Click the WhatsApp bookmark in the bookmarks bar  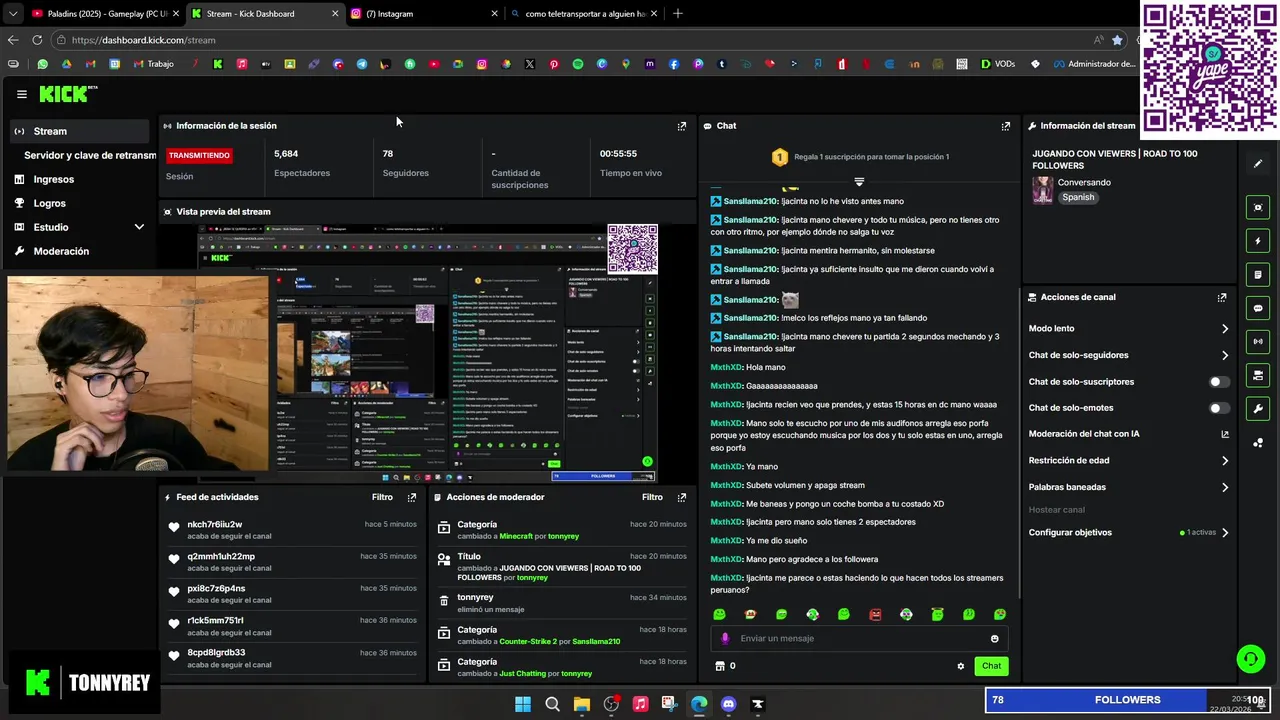[42, 64]
